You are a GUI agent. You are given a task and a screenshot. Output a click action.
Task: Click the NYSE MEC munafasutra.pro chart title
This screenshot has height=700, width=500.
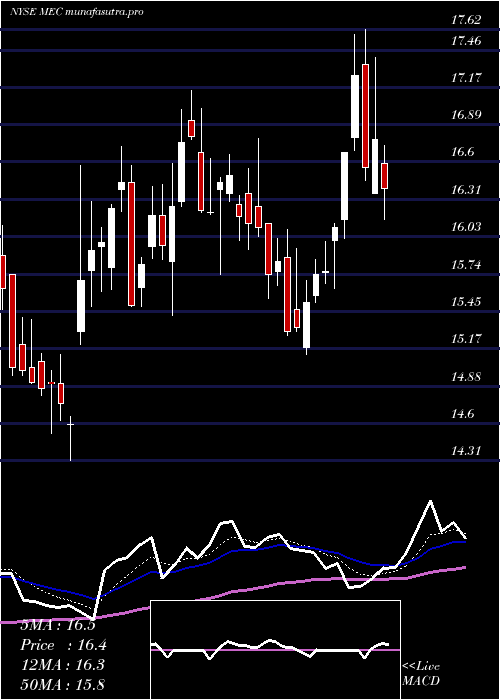click(x=77, y=12)
